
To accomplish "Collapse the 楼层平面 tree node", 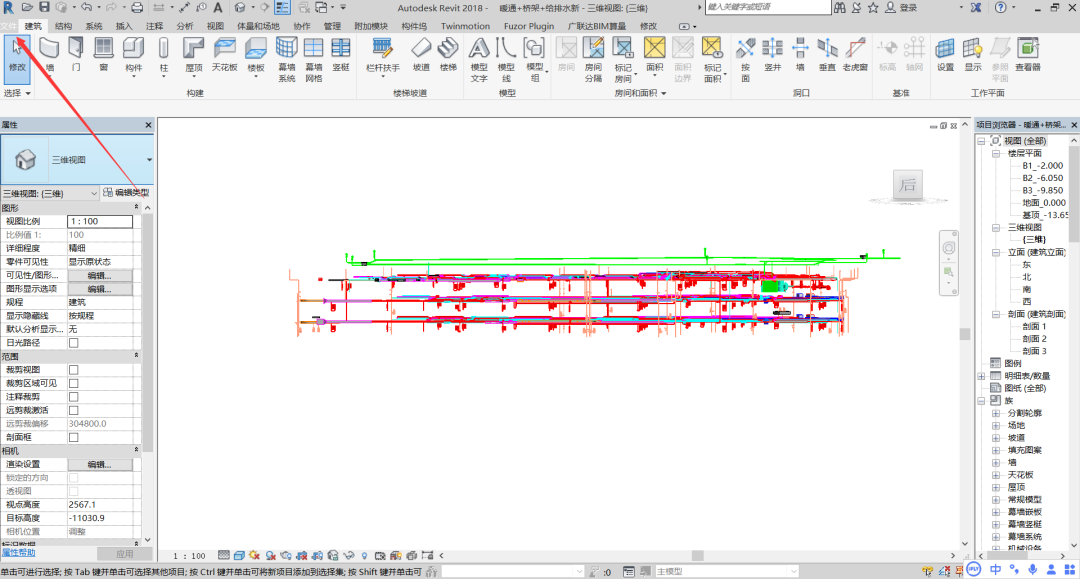I will coord(996,154).
